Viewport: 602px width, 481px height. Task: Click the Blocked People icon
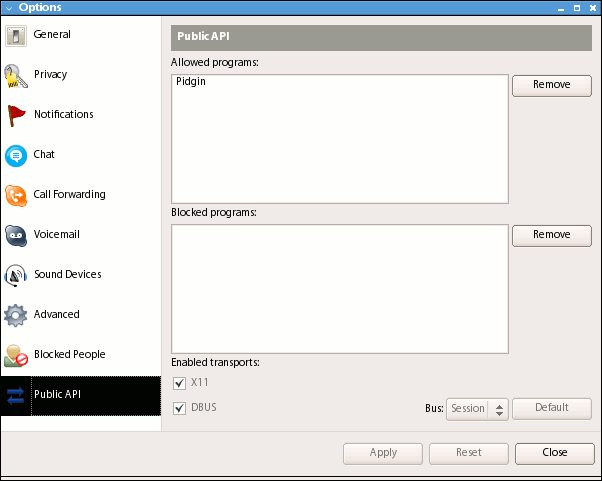coord(16,355)
